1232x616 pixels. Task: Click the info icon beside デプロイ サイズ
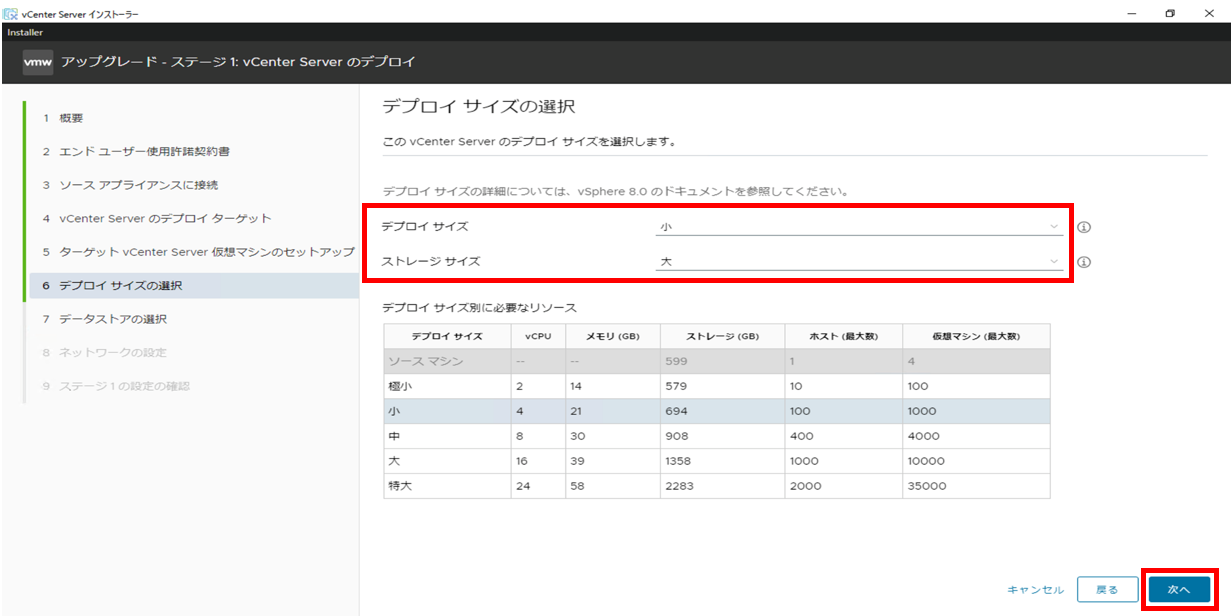coord(1084,227)
